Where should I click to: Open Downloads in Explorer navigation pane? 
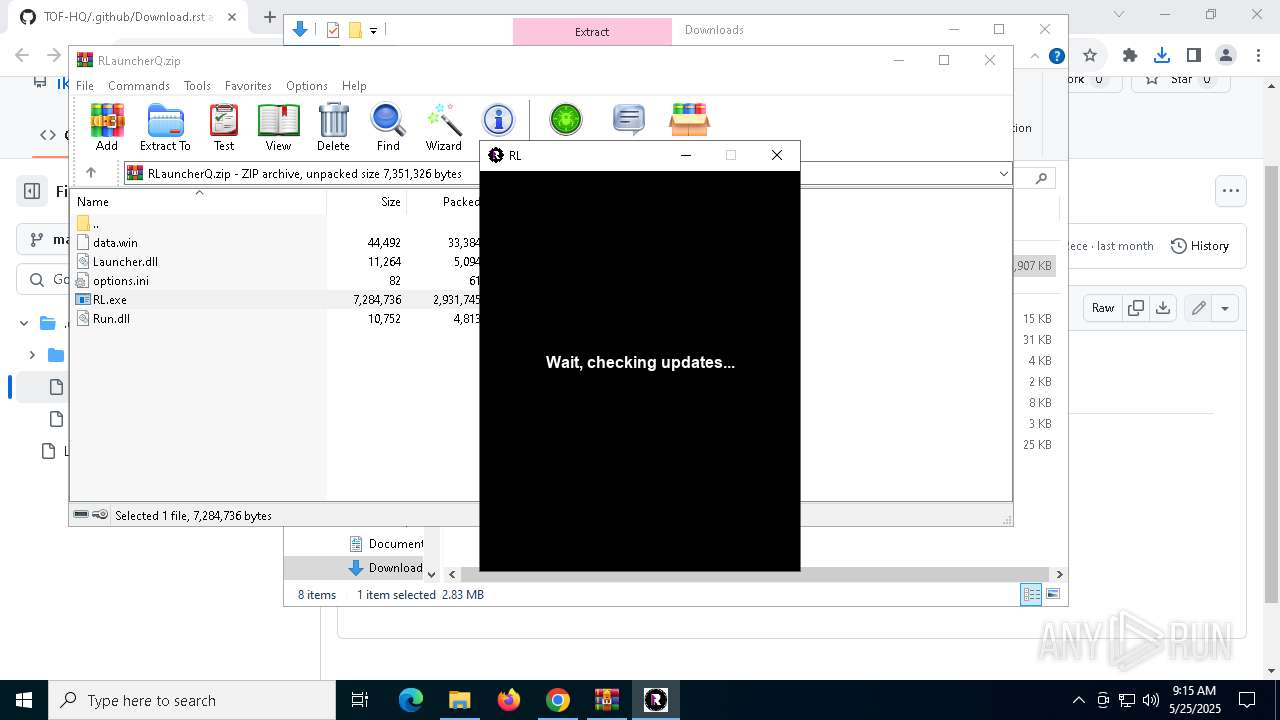[385, 567]
